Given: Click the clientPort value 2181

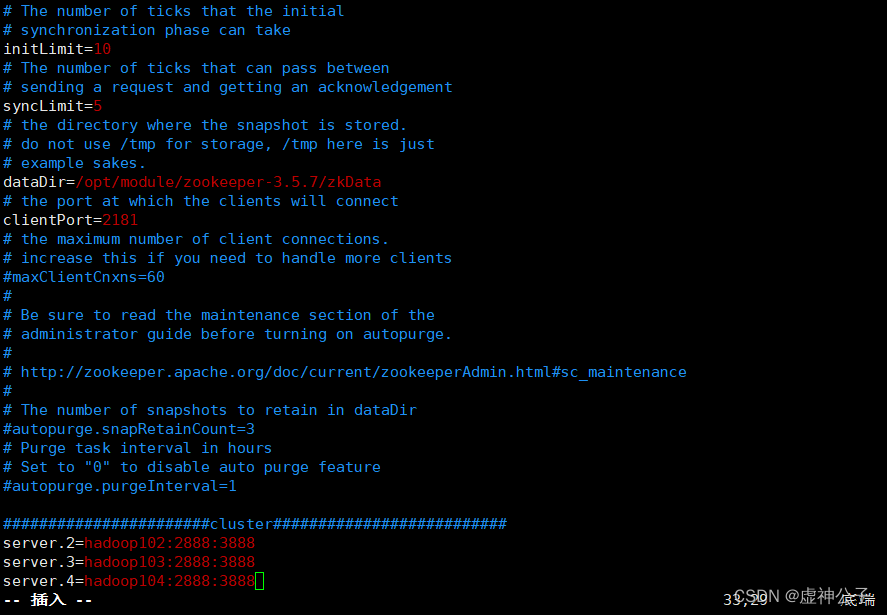Looking at the screenshot, I should [x=120, y=220].
